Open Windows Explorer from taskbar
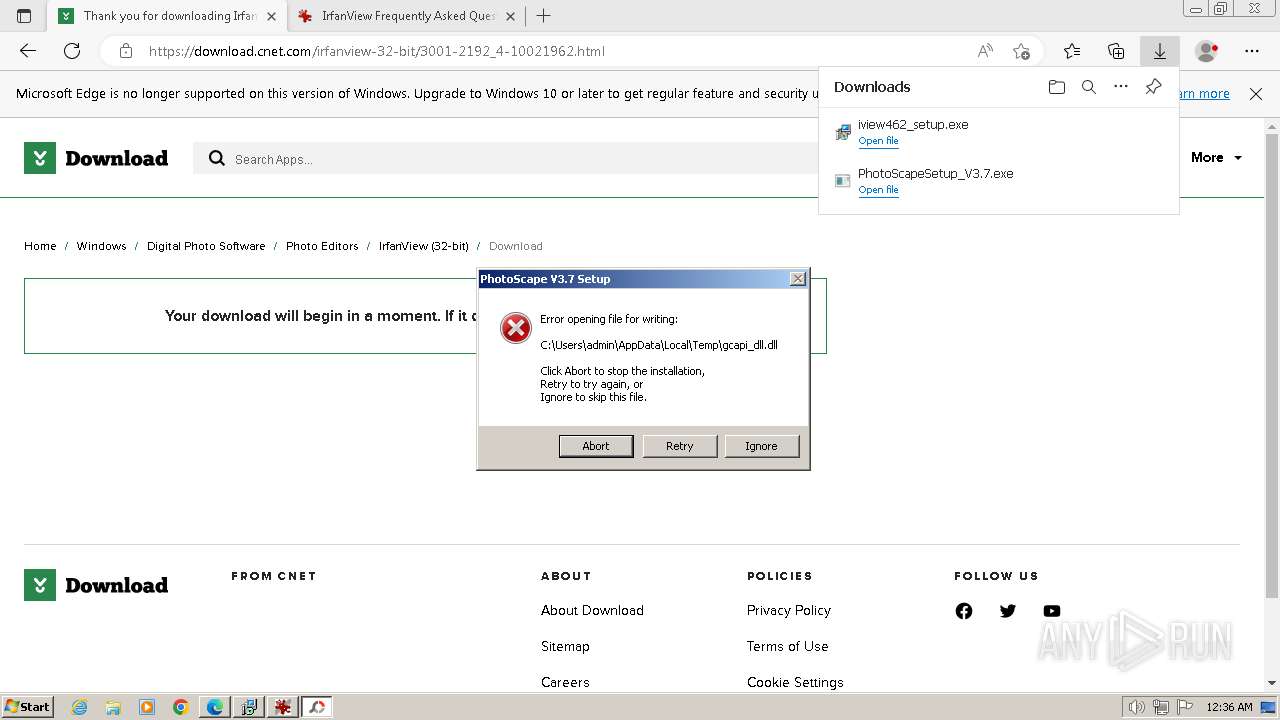The width and height of the screenshot is (1280, 720). (x=113, y=707)
